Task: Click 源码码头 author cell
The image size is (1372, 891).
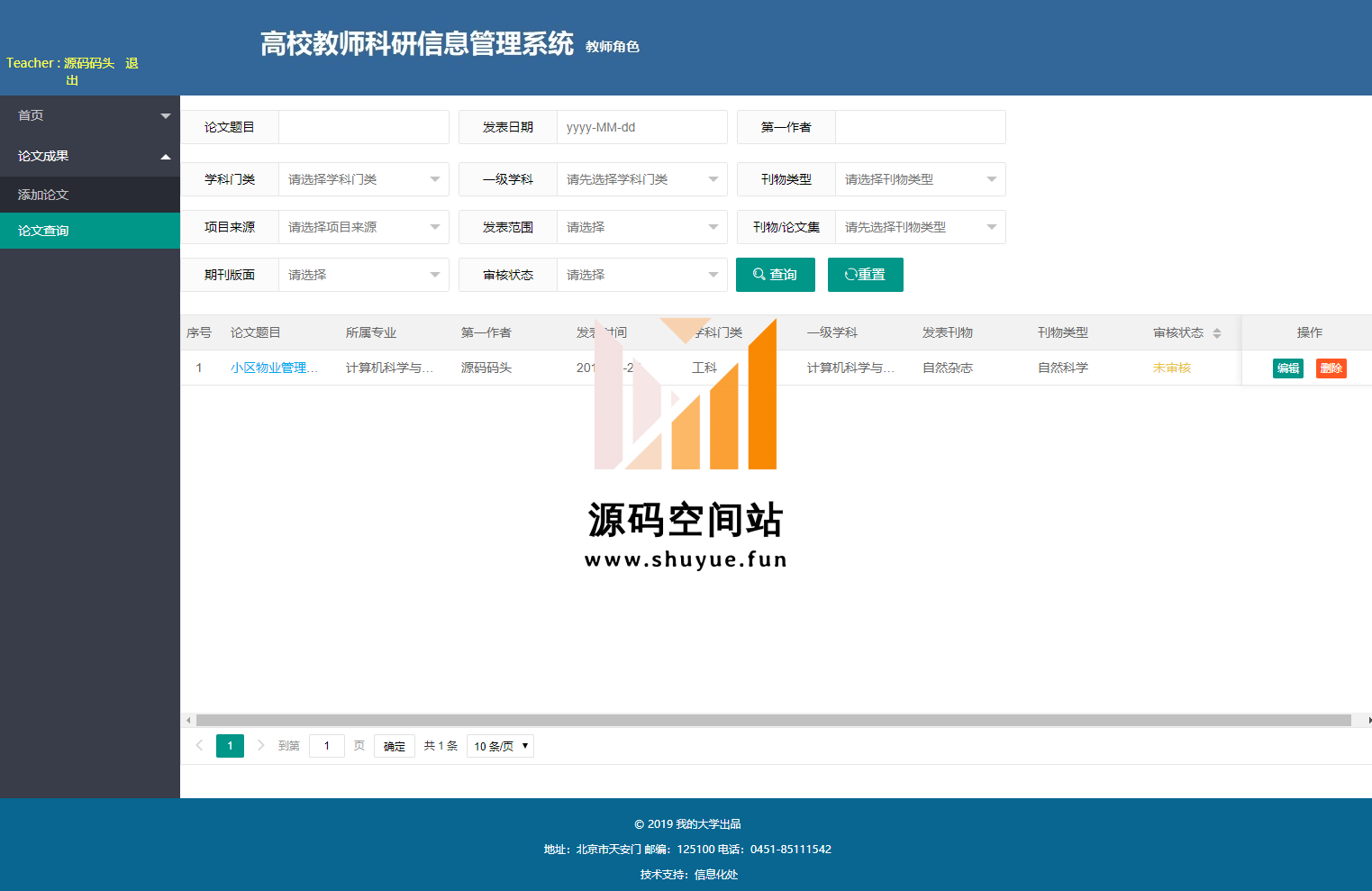Action: pos(486,368)
